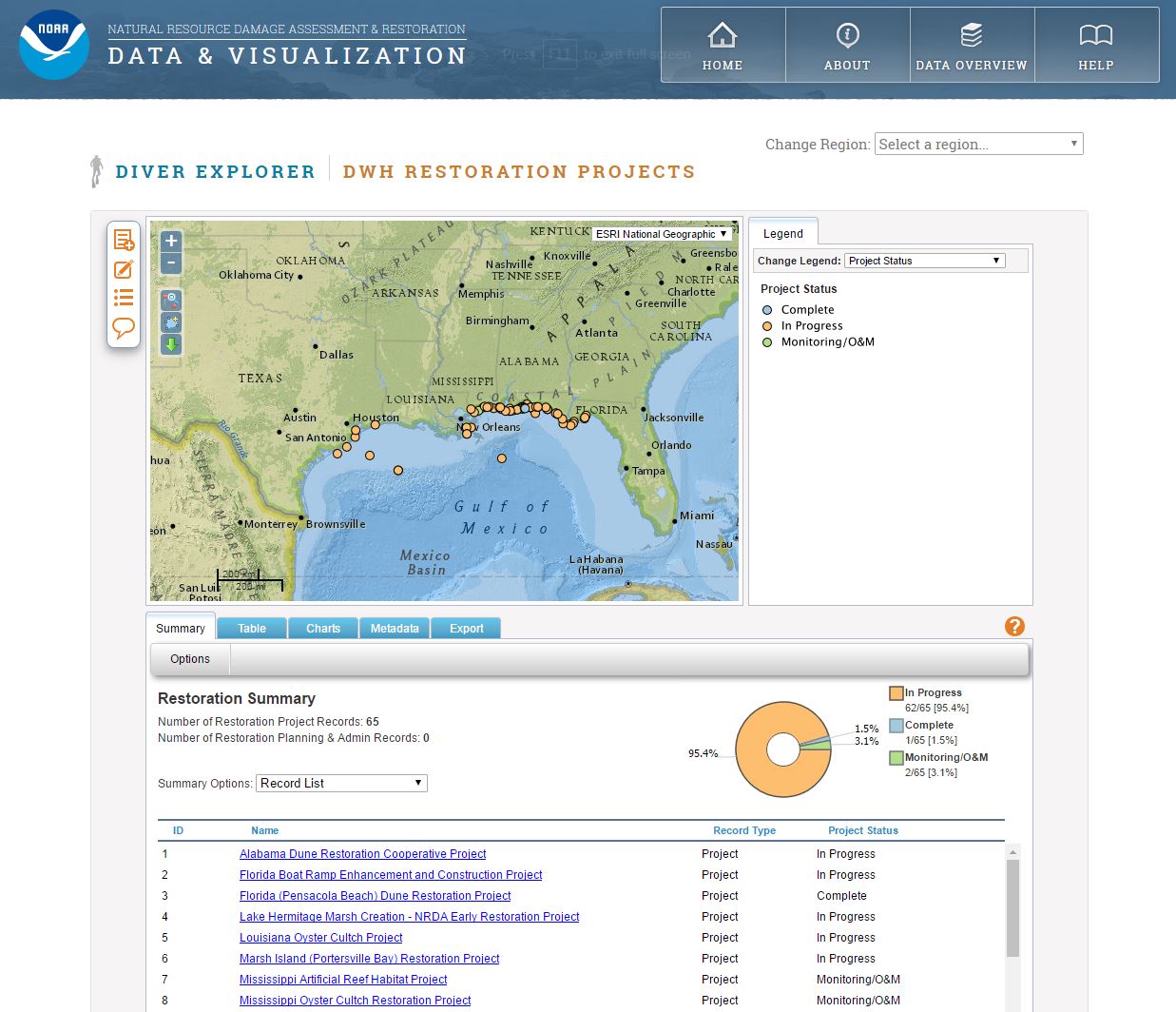Sort by the Name column header
Image resolution: width=1176 pixels, height=1012 pixels.
tap(264, 830)
